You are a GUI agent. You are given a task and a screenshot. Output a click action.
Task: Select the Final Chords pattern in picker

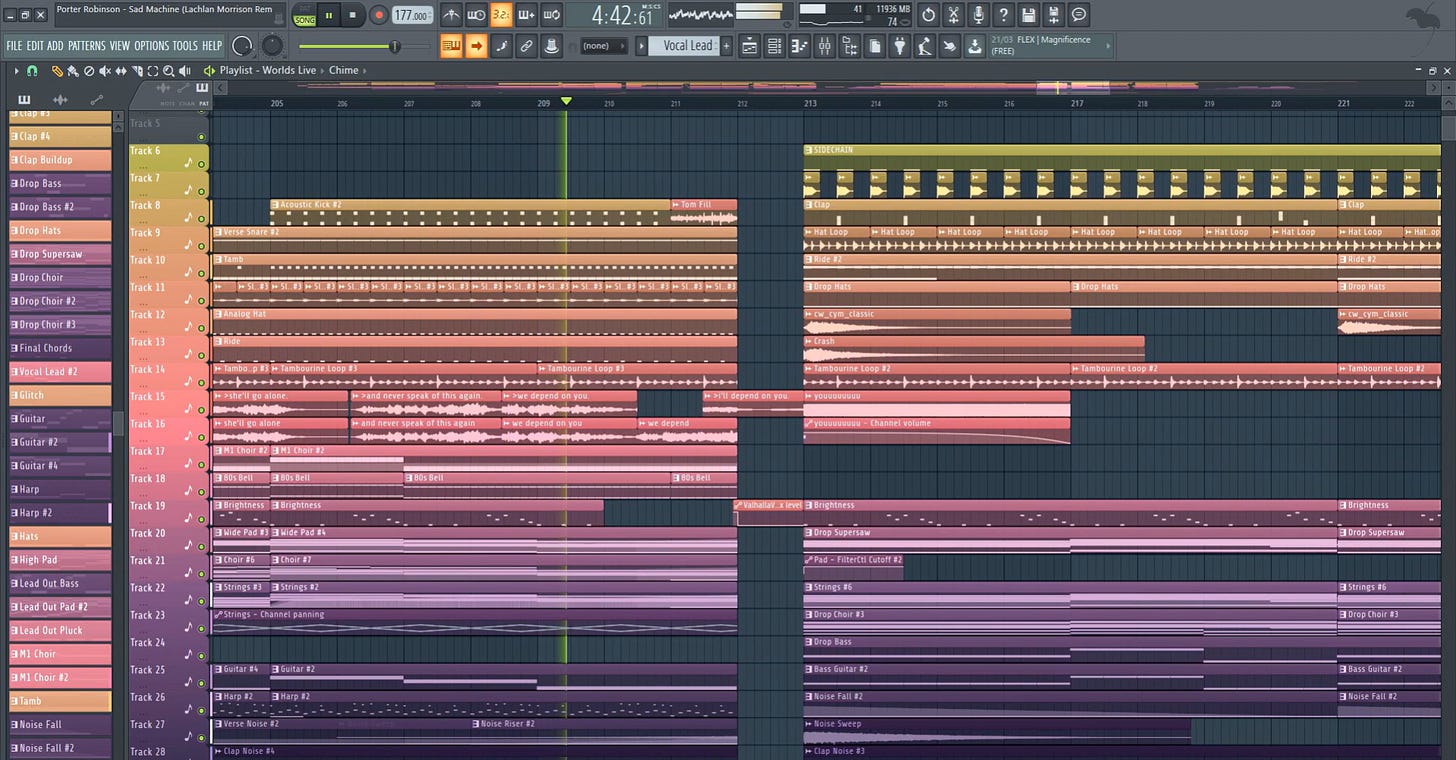pos(60,348)
